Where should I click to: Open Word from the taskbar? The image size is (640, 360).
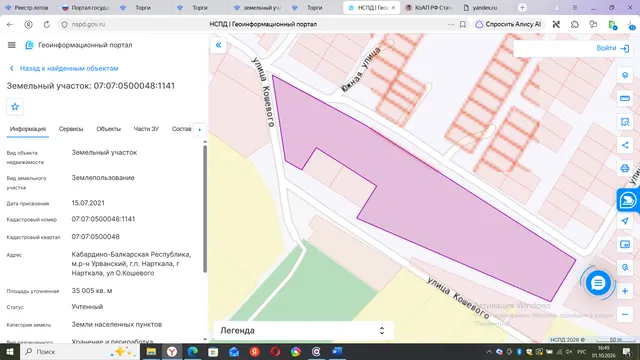337,351
